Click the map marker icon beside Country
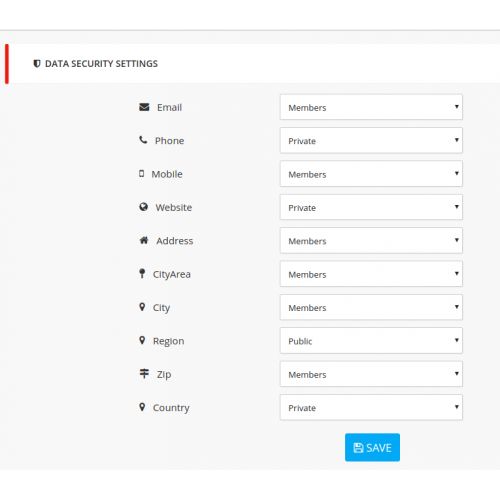The image size is (500, 500). pyautogui.click(x=142, y=407)
